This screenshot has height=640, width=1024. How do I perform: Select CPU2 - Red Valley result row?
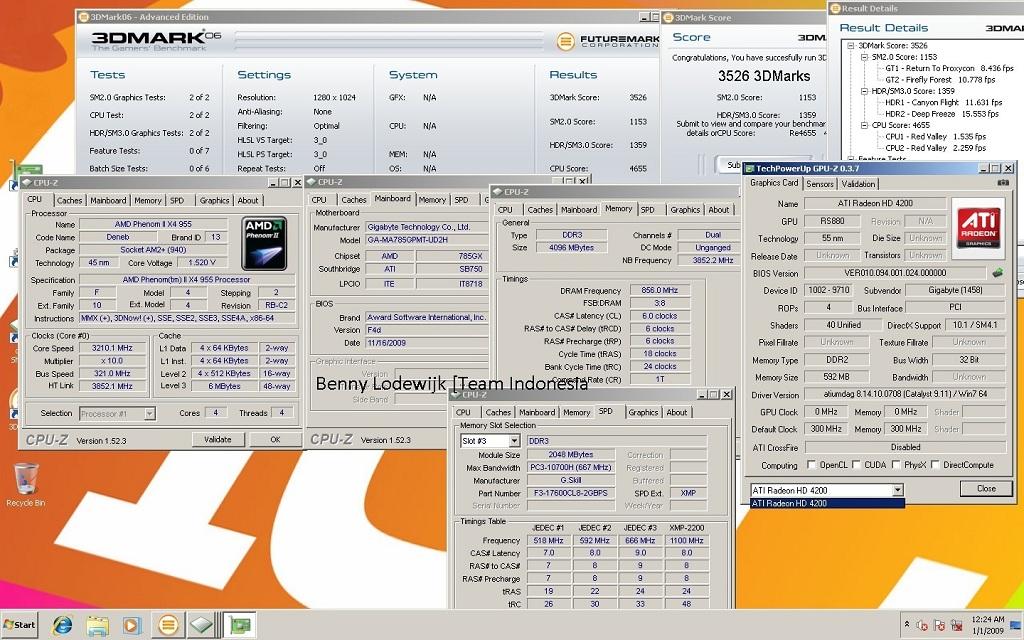point(935,148)
